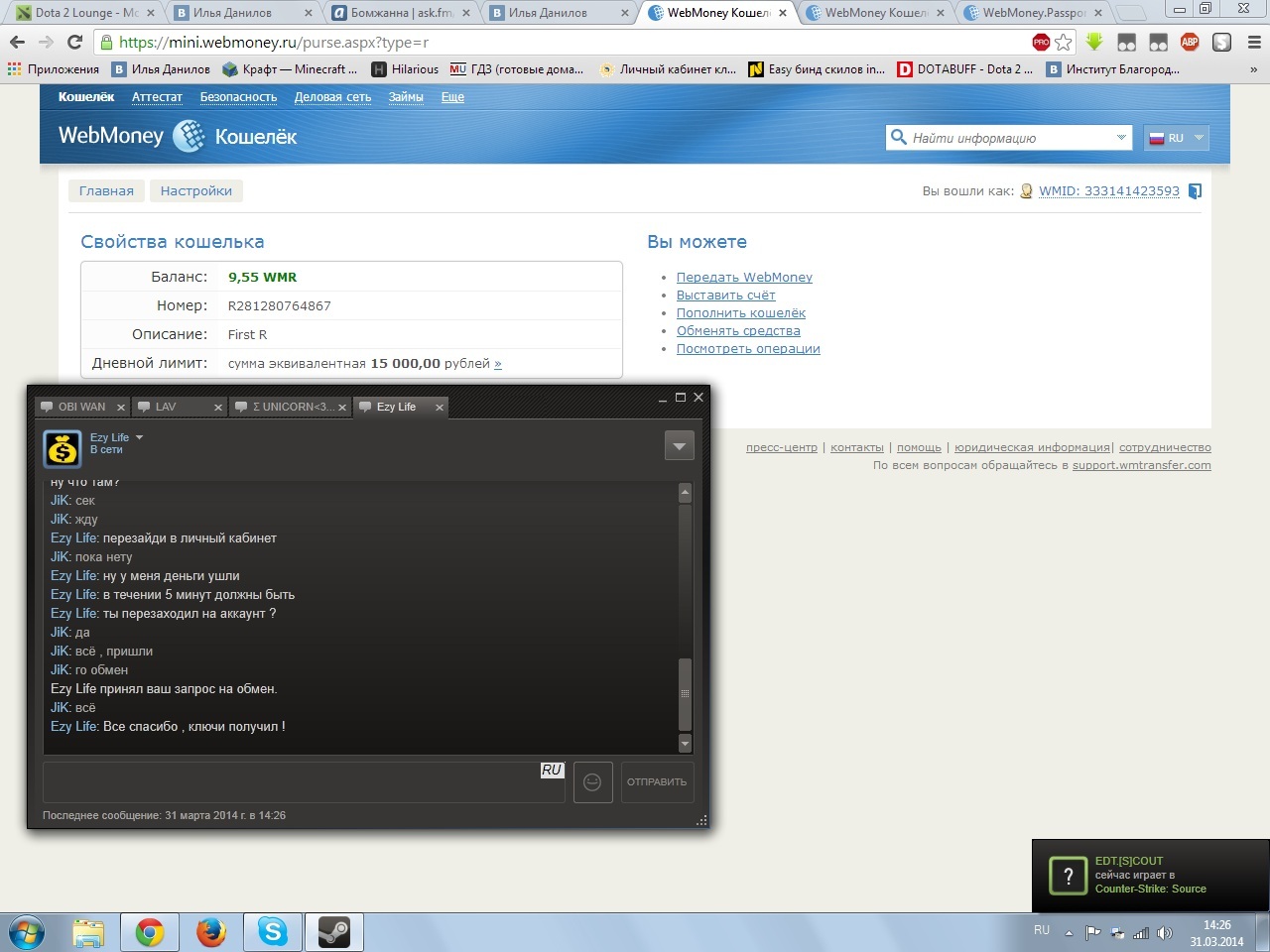The image size is (1270, 952).
Task: Open the Hilarious bookmark
Action: tap(405, 69)
